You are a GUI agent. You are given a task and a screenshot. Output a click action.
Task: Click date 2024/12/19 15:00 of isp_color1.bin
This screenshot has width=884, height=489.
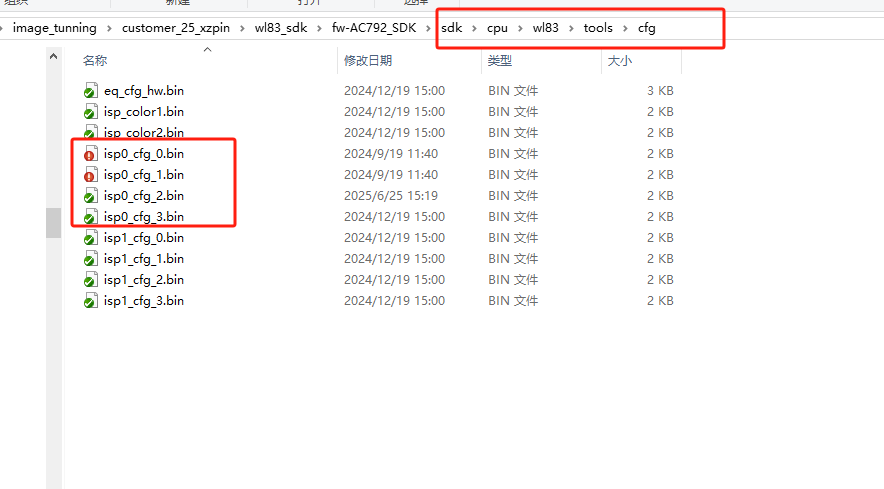click(x=394, y=112)
